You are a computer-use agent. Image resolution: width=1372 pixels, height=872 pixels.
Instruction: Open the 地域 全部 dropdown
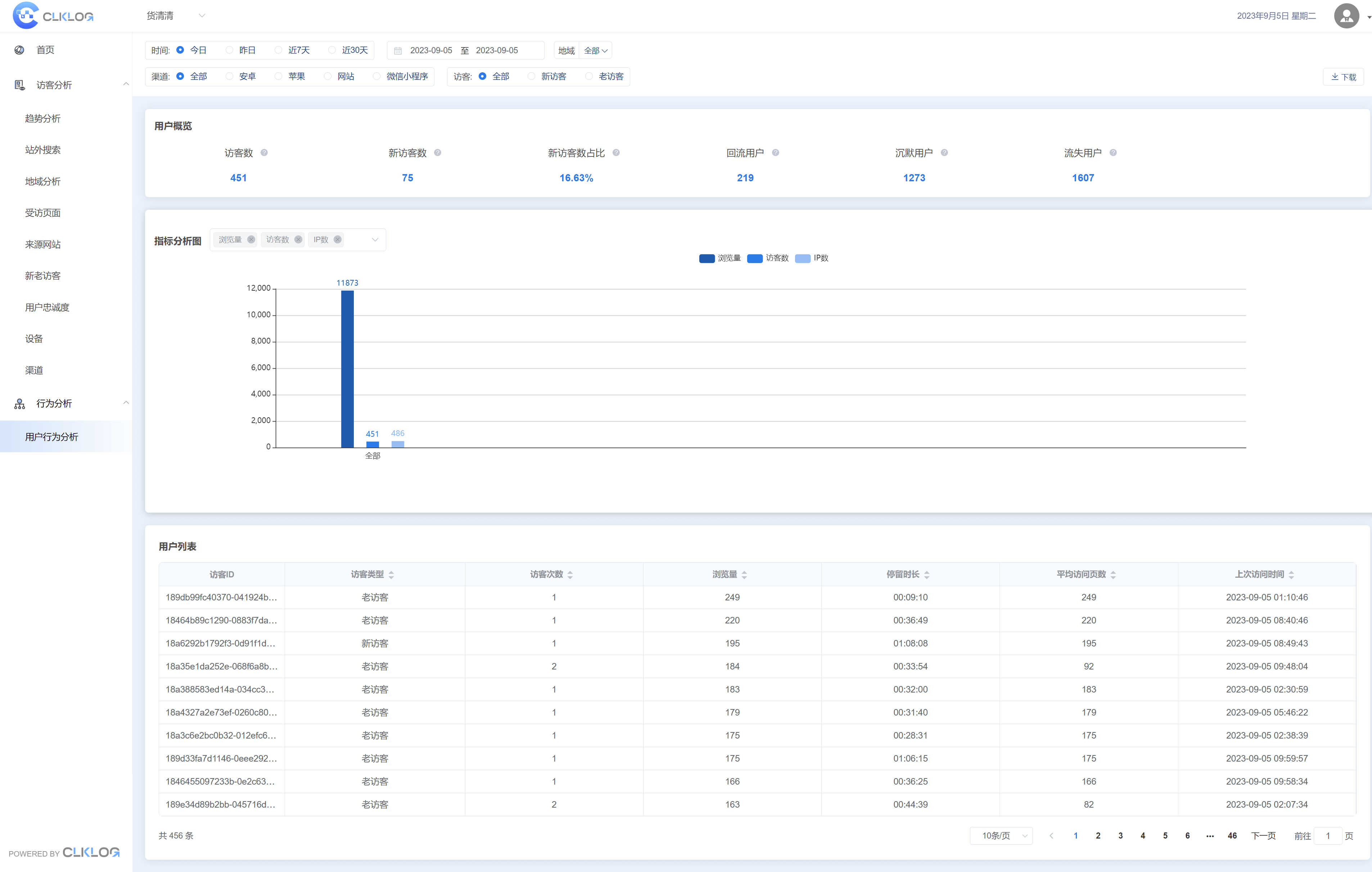595,51
